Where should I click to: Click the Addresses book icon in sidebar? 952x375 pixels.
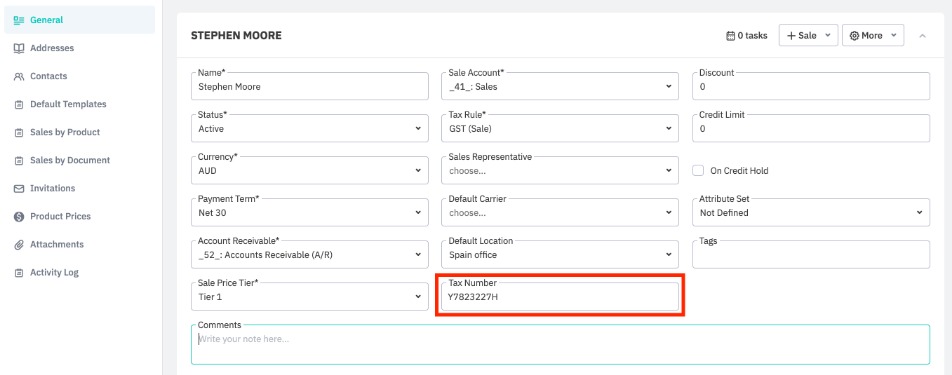coord(19,48)
